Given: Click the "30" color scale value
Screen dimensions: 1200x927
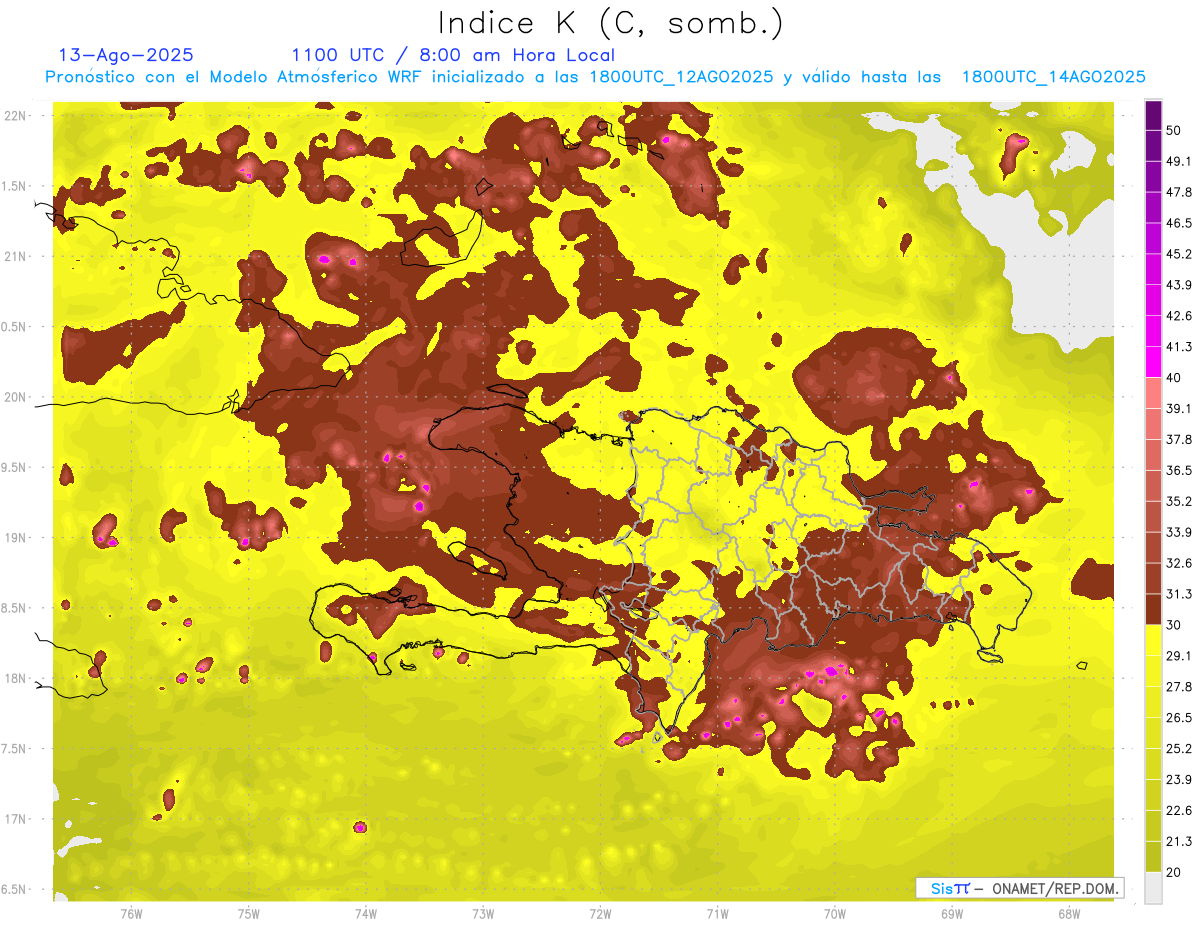Looking at the screenshot, I should (x=1174, y=625).
